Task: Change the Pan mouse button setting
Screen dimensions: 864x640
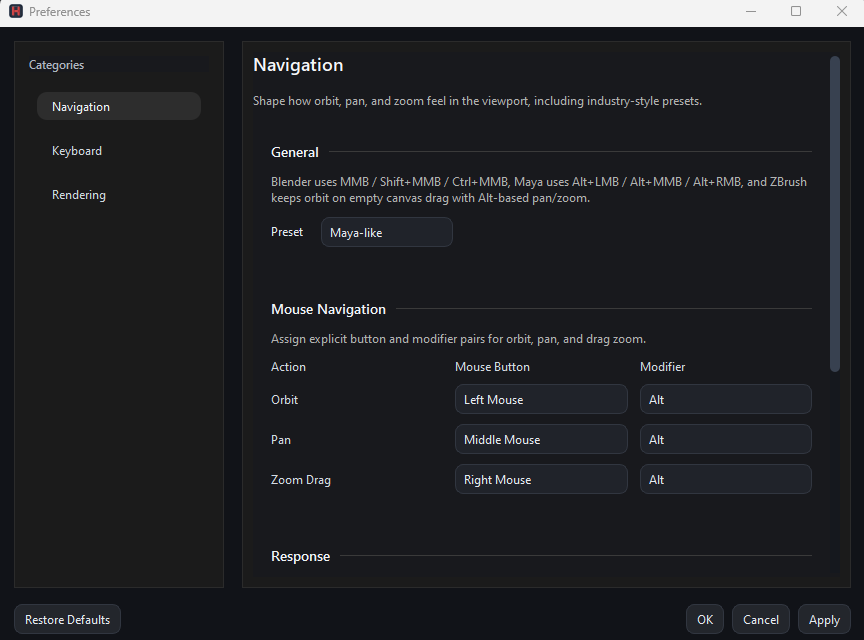Action: tap(541, 439)
